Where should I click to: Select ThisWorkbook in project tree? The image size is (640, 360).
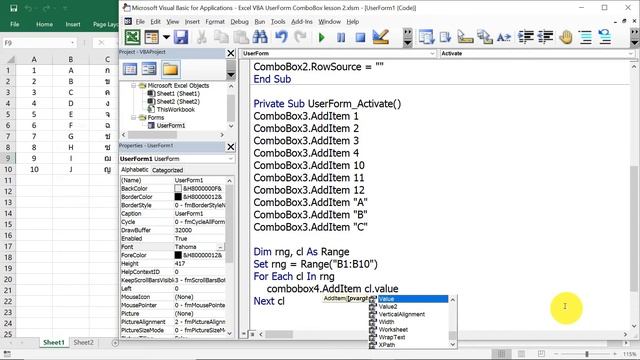point(176,109)
